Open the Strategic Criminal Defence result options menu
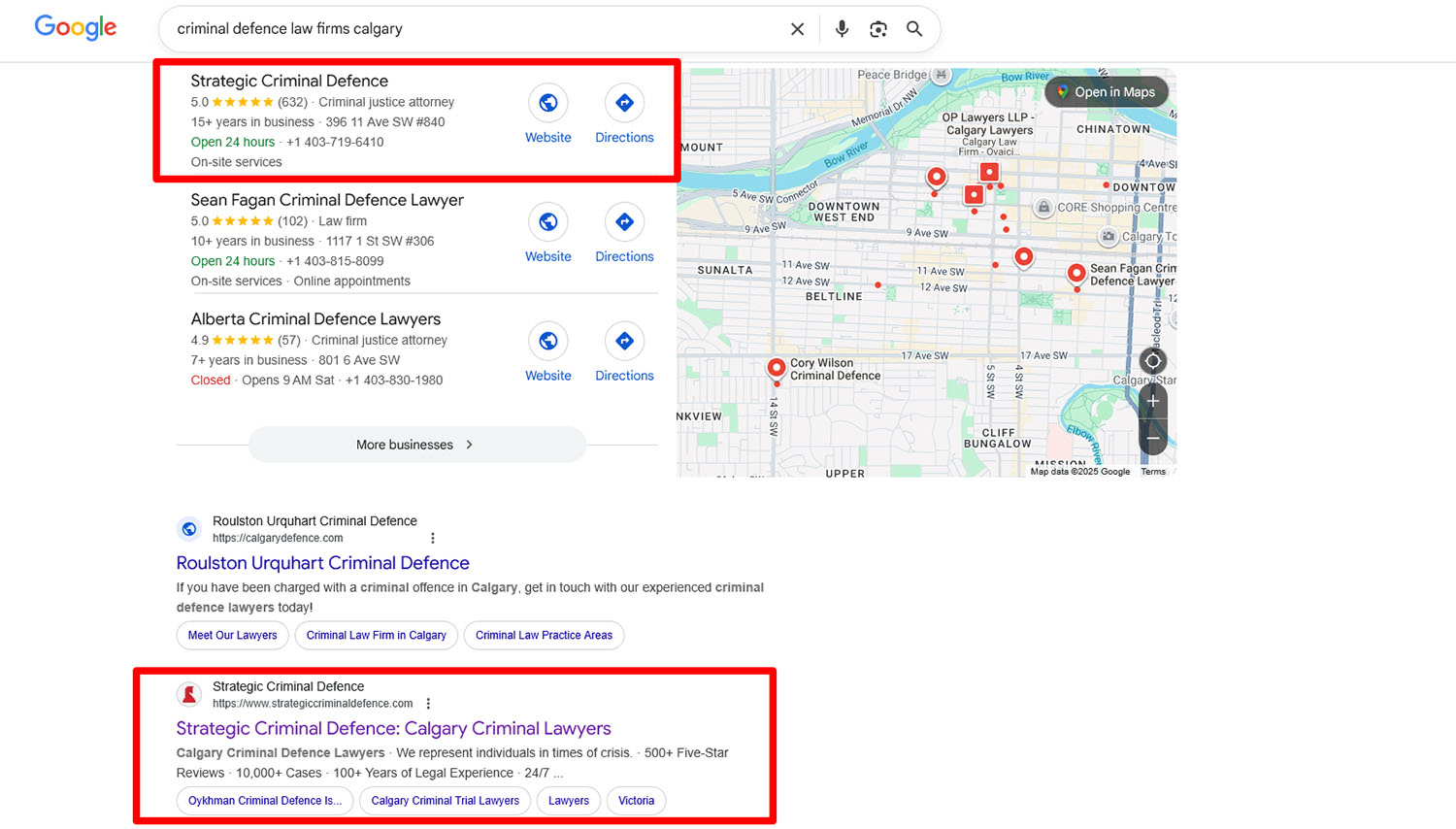The width and height of the screenshot is (1456, 829). point(428,703)
